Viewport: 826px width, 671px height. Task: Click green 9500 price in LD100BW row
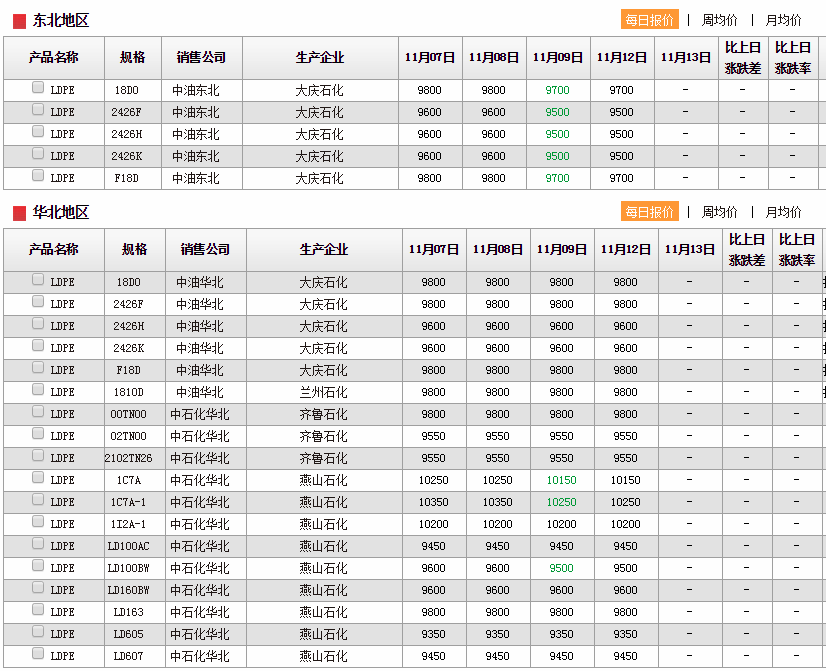[562, 568]
